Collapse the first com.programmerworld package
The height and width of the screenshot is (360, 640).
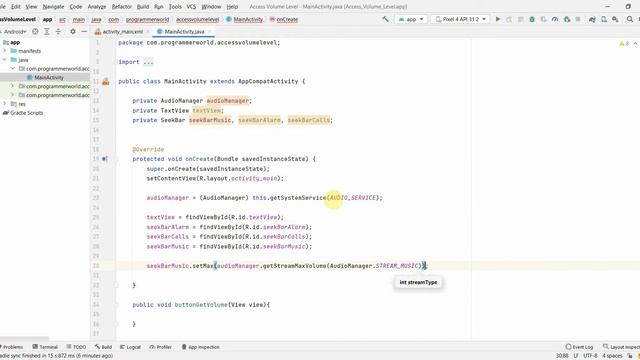[x=13, y=69]
